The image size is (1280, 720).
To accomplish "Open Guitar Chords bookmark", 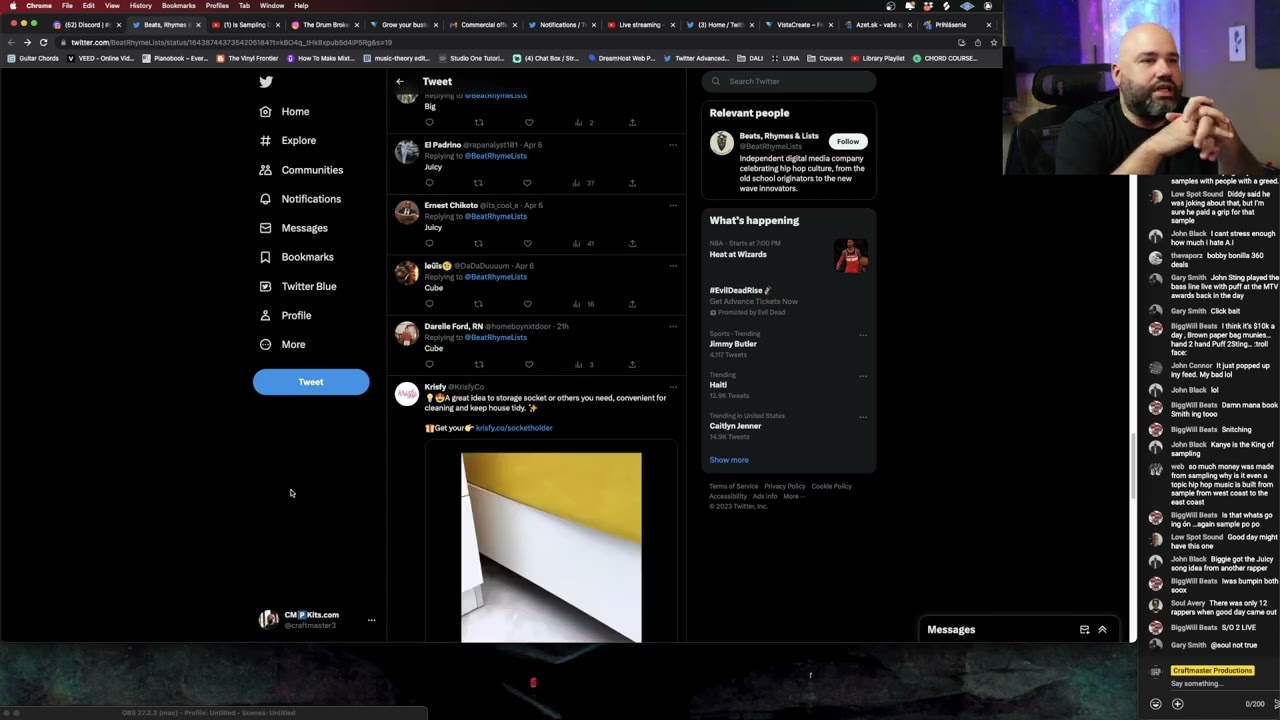I will (32, 58).
